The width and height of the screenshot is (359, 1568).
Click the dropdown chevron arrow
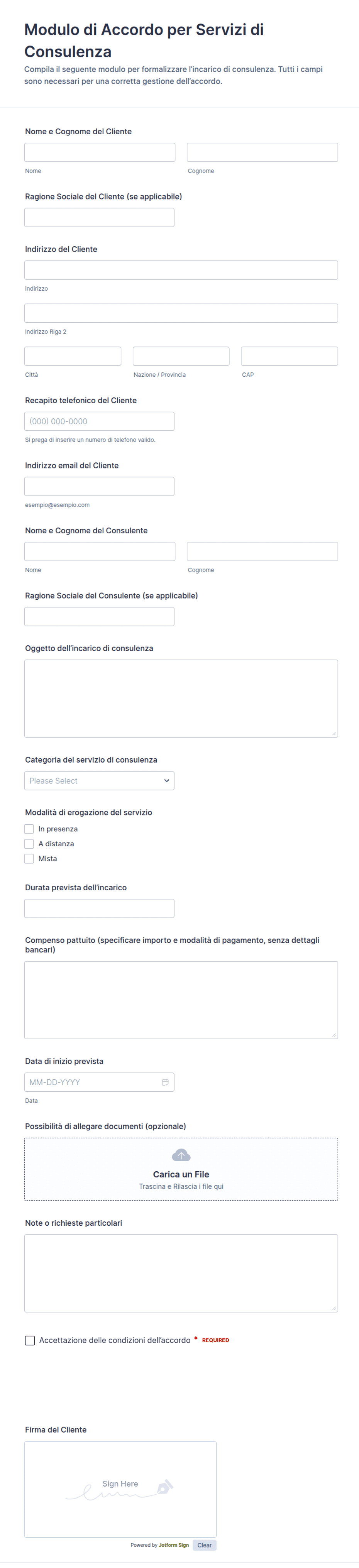pyautogui.click(x=166, y=780)
